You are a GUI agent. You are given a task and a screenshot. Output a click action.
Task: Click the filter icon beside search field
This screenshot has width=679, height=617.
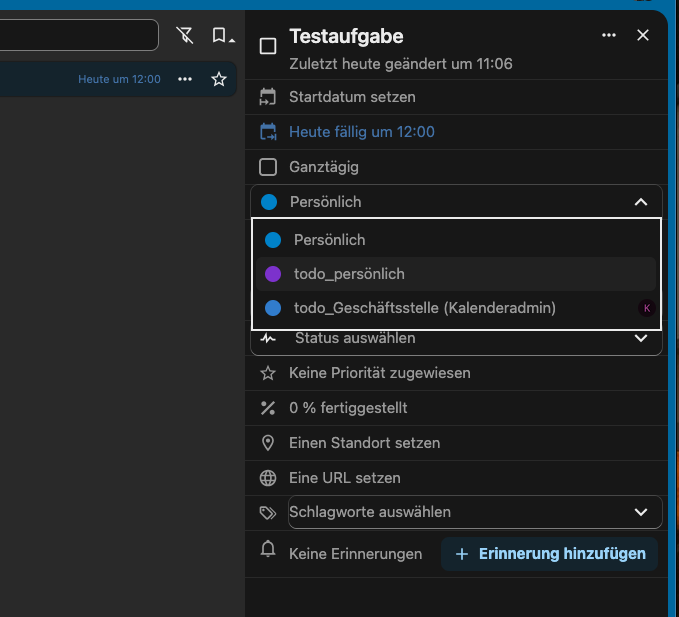pos(184,36)
